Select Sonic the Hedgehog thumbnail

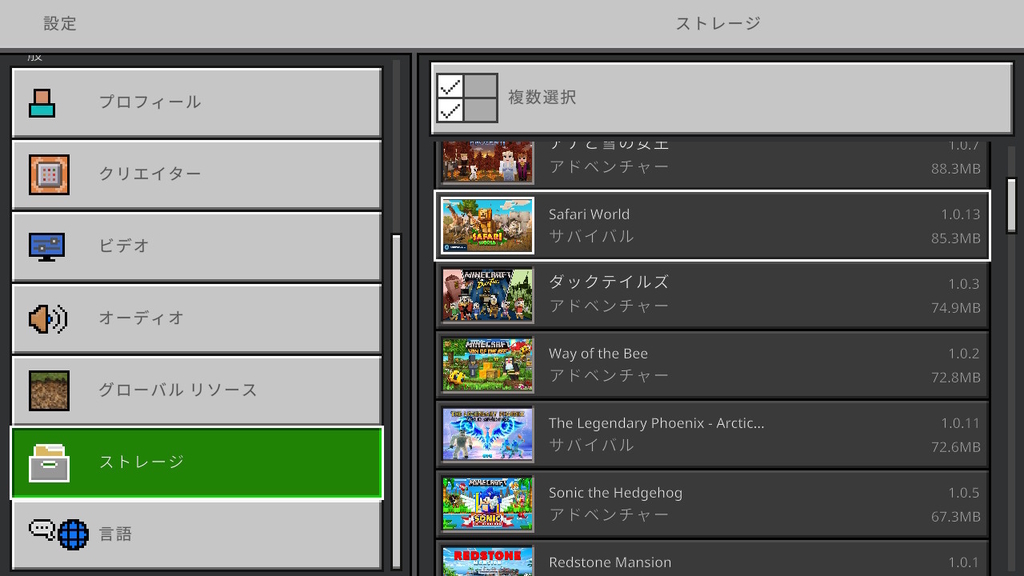pos(487,504)
